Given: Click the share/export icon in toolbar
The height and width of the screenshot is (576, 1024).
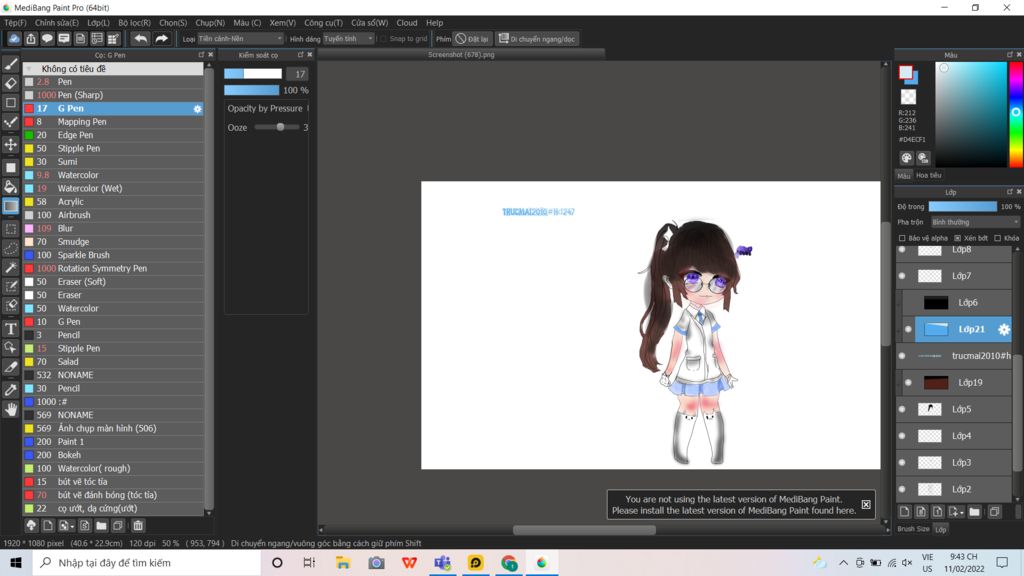Looking at the screenshot, I should (31, 39).
